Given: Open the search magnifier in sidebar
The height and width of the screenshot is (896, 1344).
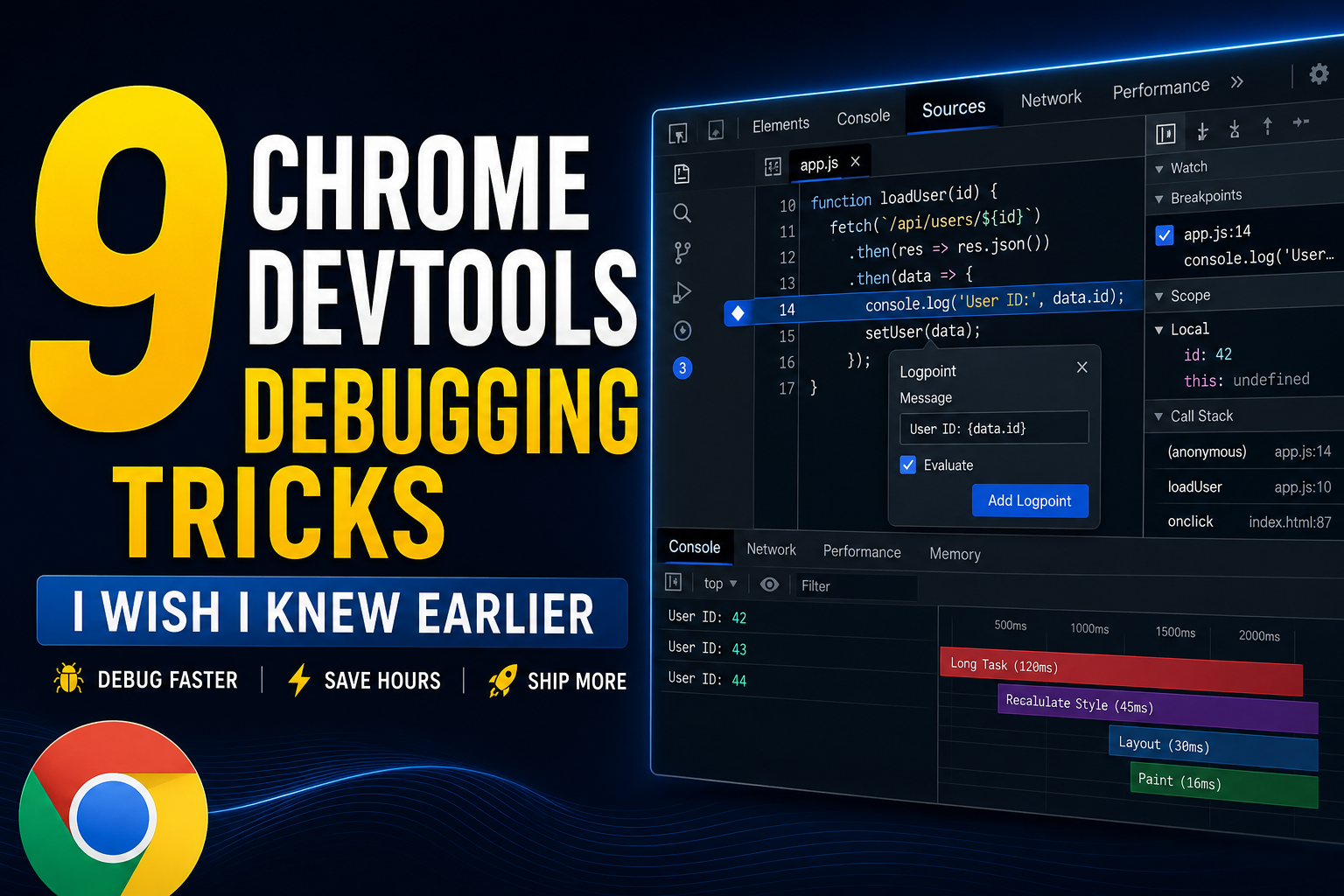Looking at the screenshot, I should (x=682, y=213).
